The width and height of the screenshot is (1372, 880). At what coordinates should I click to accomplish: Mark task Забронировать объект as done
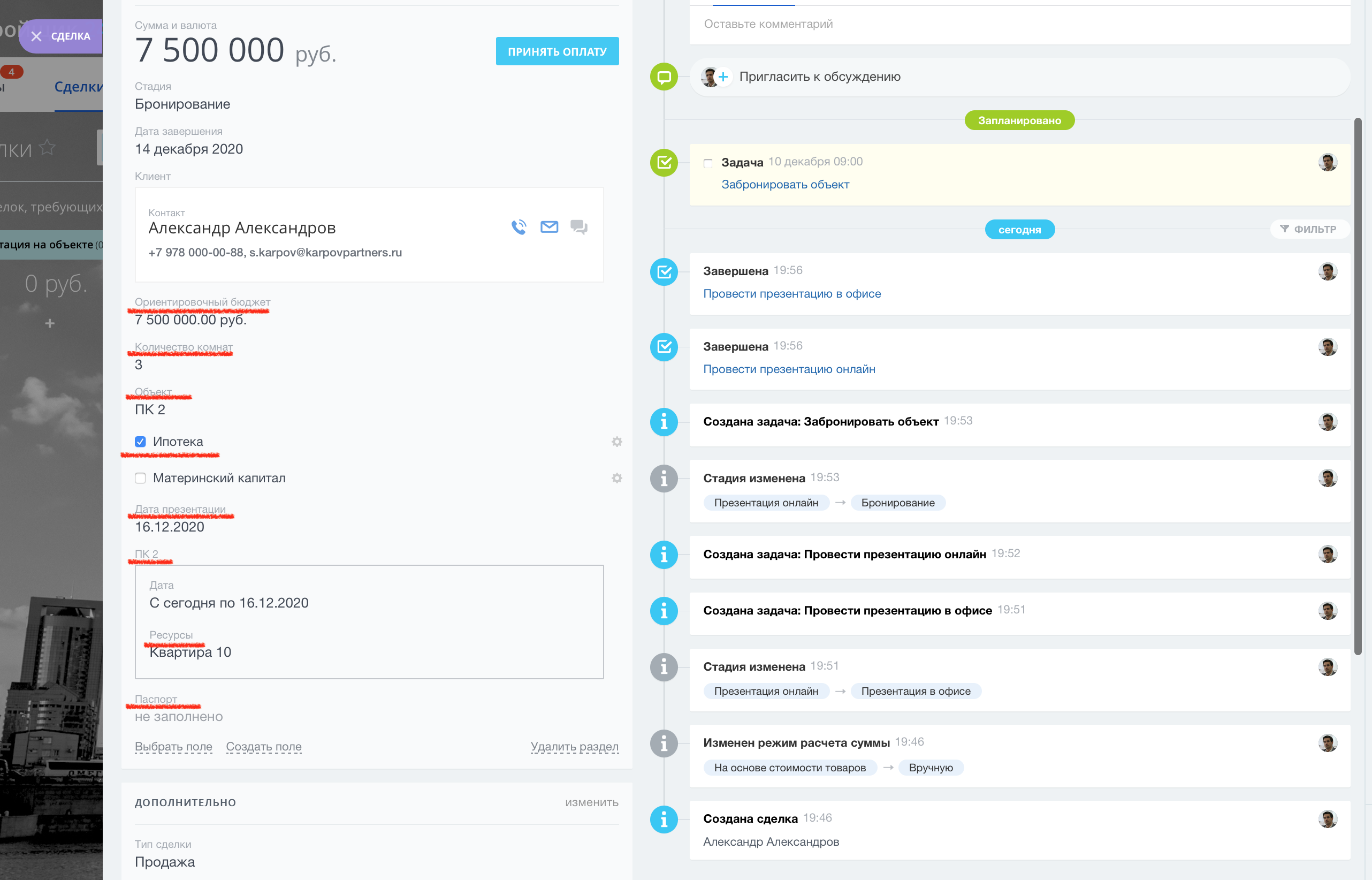click(708, 163)
